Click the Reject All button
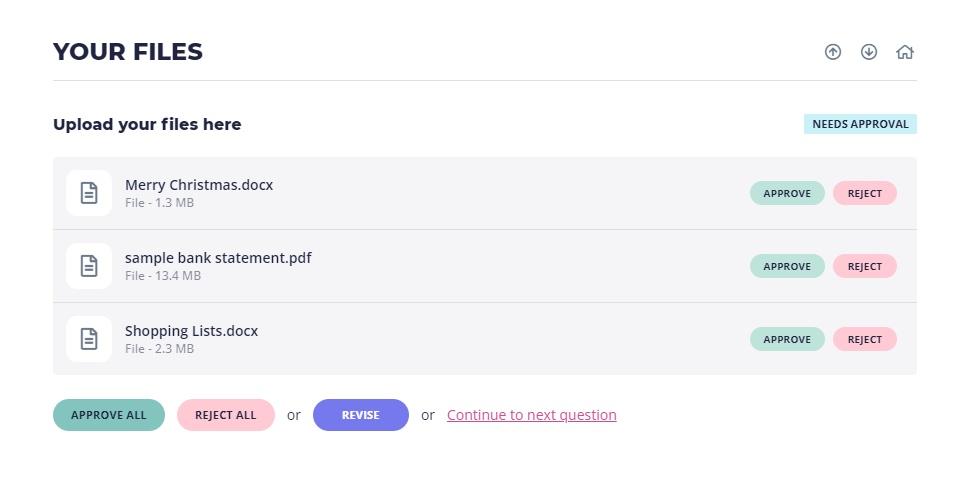975x486 pixels. pos(226,415)
